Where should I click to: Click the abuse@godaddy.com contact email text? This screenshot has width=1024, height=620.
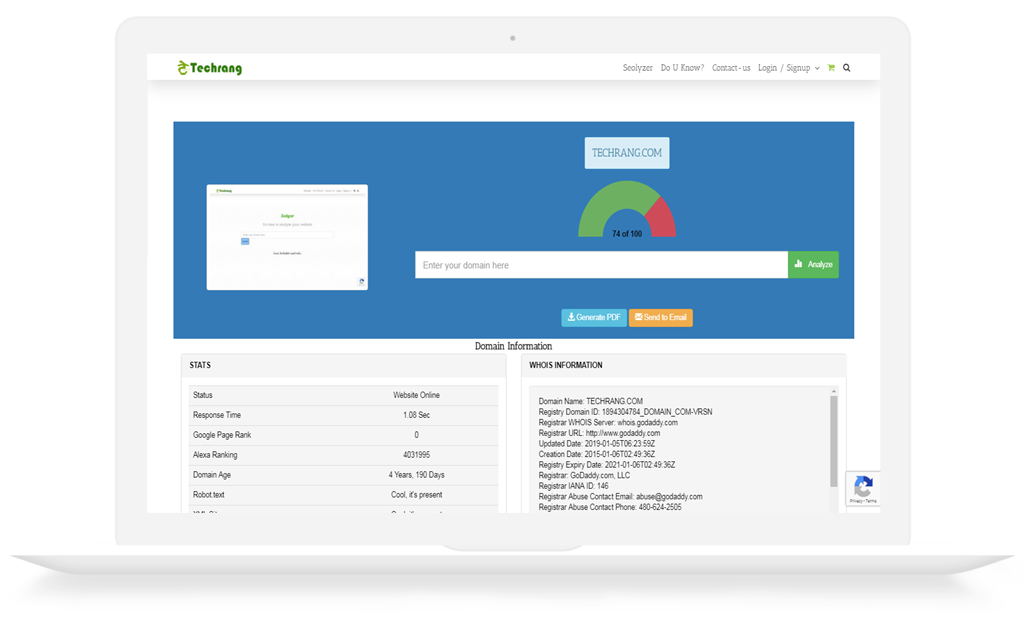pyautogui.click(x=669, y=497)
